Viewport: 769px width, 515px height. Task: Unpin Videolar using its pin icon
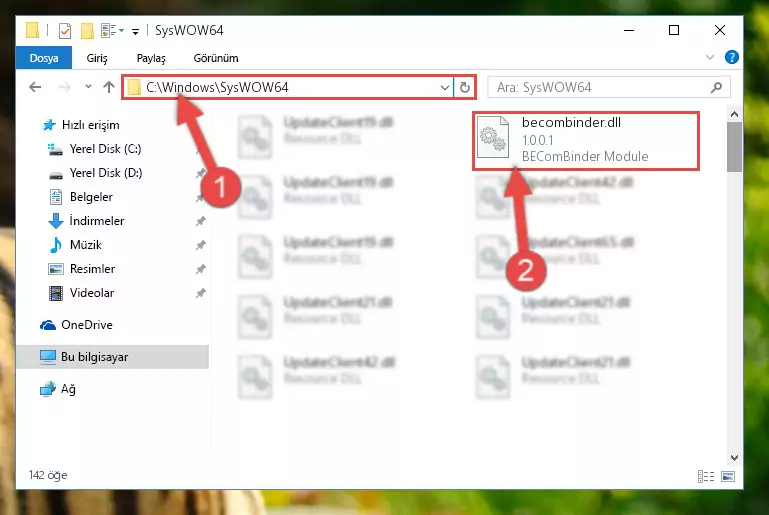pos(201,293)
